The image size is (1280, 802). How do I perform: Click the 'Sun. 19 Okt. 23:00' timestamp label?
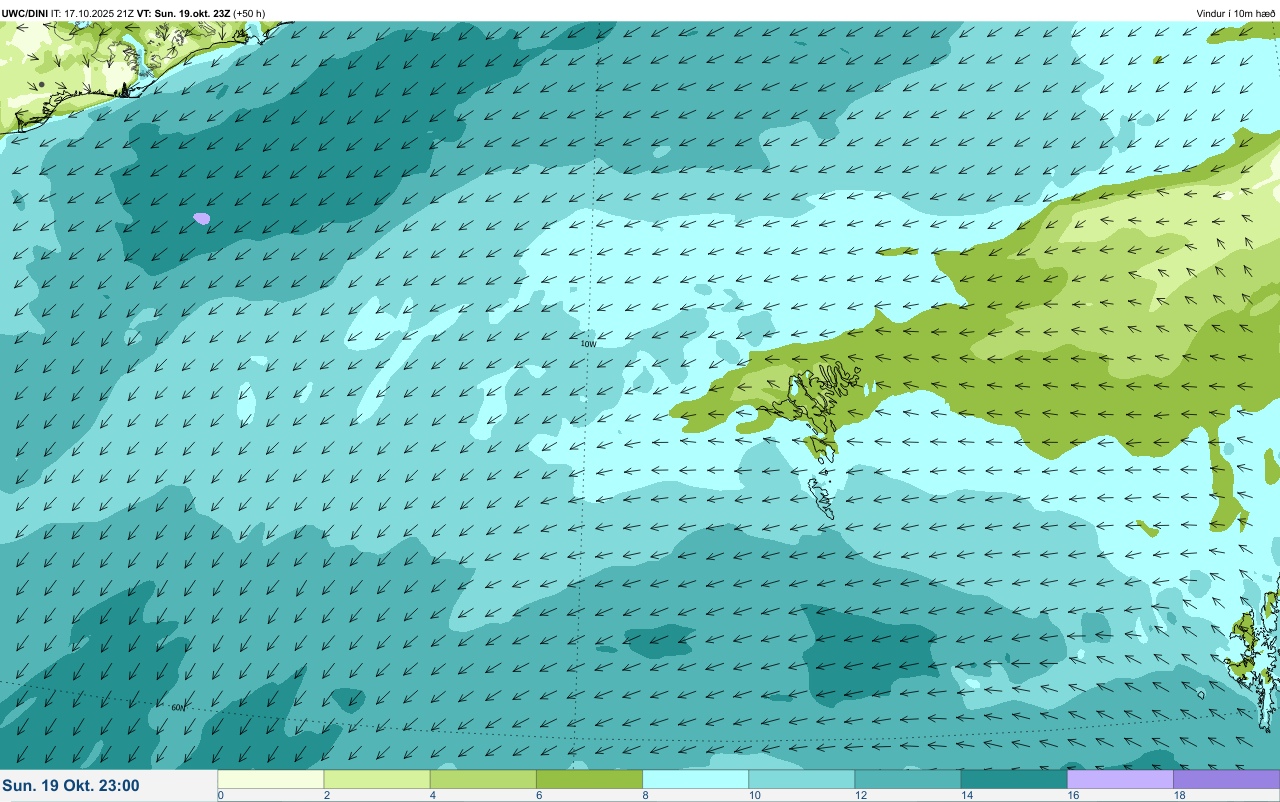(71, 786)
